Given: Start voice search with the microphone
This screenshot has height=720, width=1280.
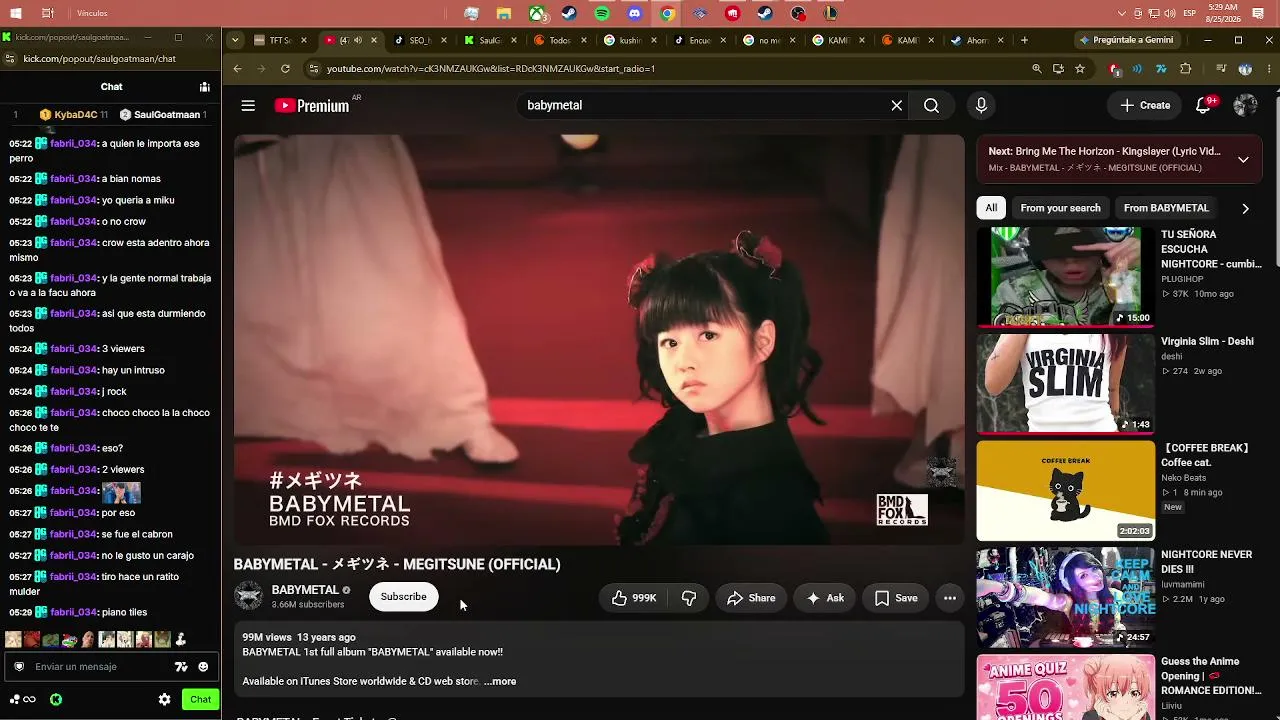Looking at the screenshot, I should pos(981,105).
